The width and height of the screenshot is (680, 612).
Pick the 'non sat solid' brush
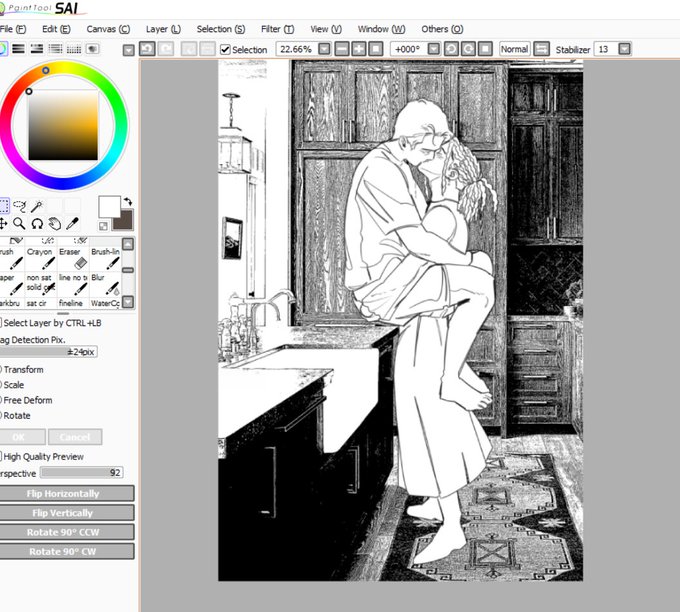(x=41, y=284)
